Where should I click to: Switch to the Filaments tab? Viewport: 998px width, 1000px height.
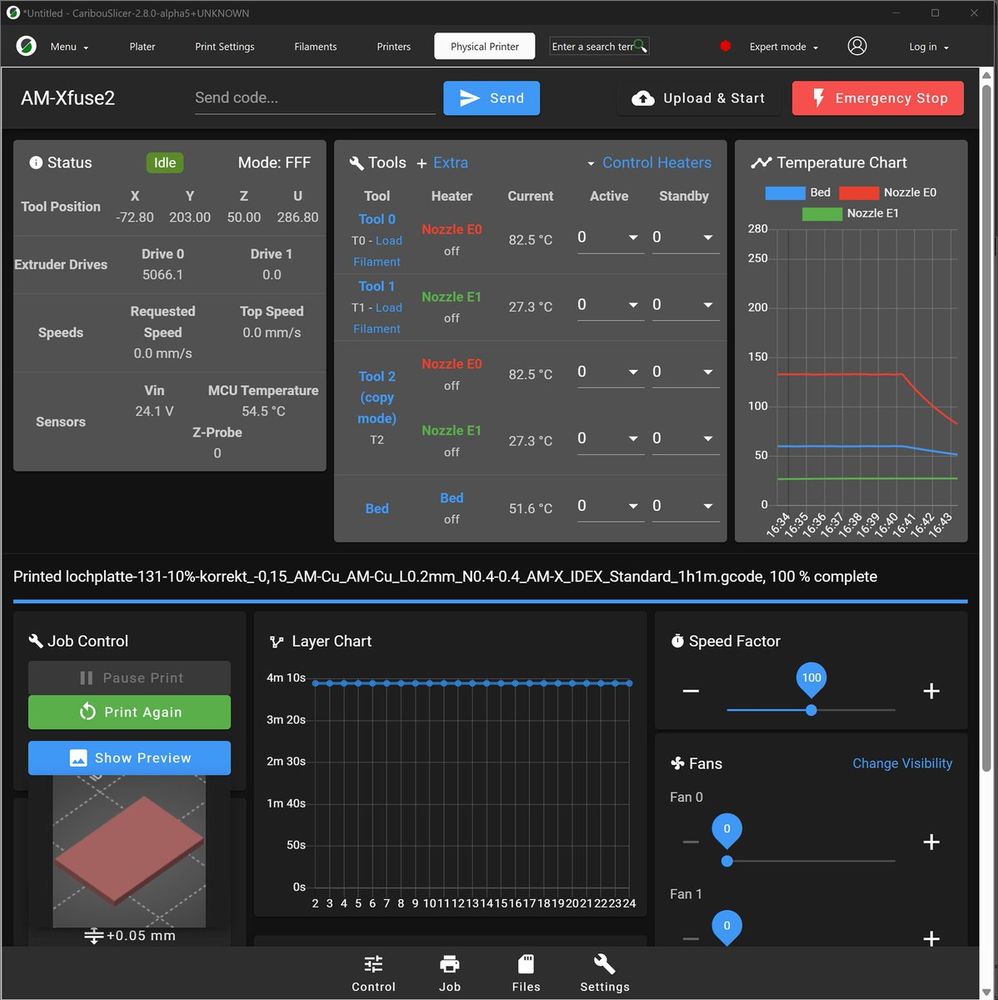[315, 47]
